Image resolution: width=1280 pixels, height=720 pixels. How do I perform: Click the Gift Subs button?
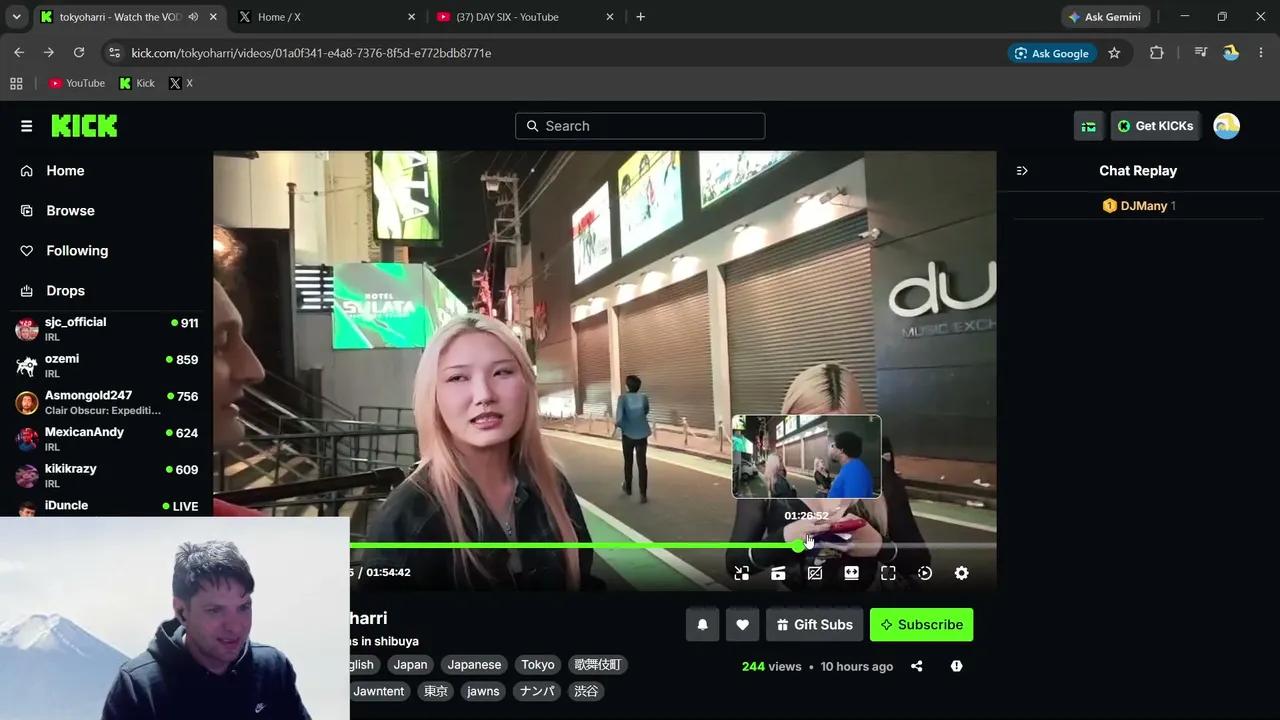[x=814, y=625]
